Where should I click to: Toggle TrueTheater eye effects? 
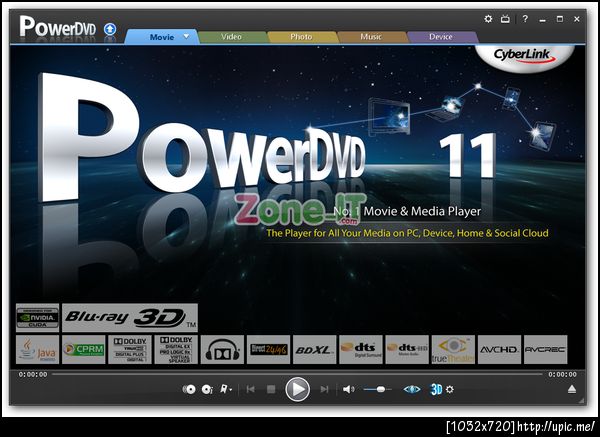pyautogui.click(x=412, y=390)
